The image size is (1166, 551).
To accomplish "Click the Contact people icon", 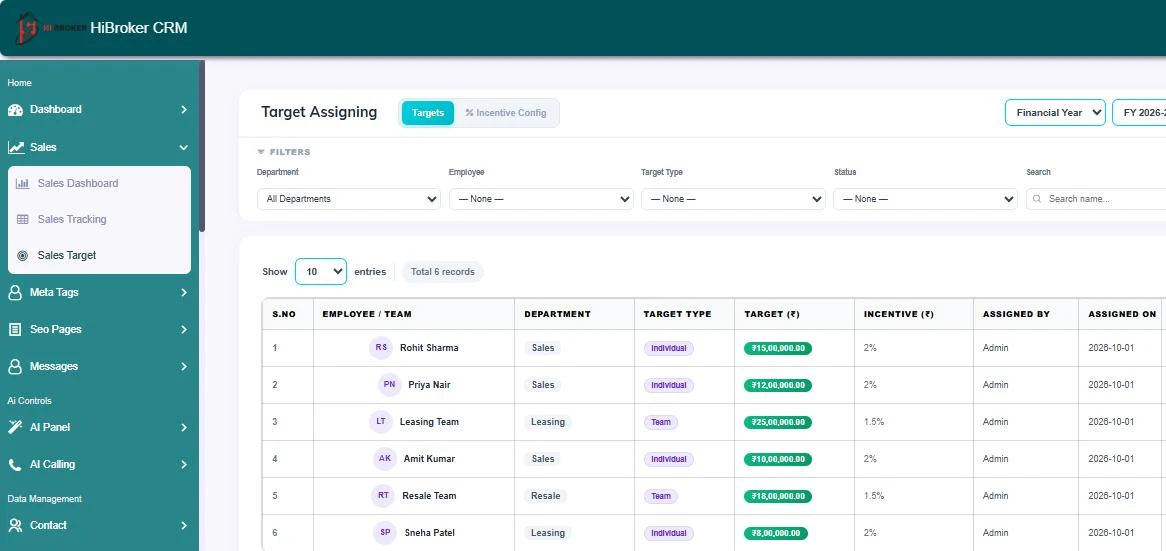I will click(15, 525).
